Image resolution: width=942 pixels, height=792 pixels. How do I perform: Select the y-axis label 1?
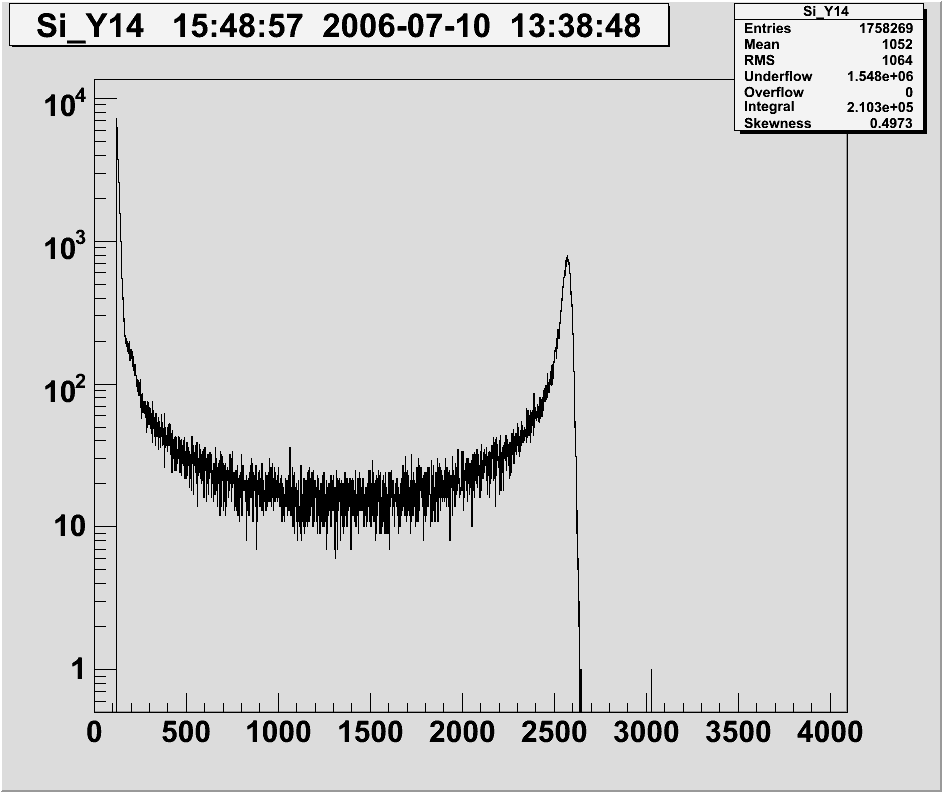76,671
